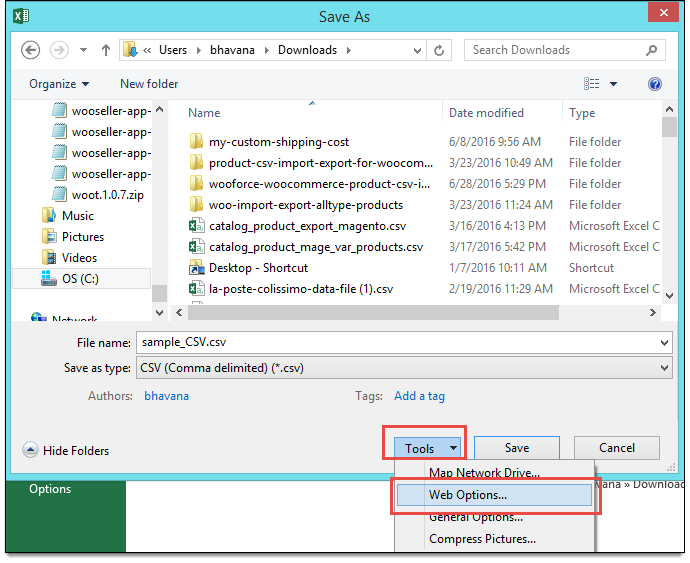Choose Map Network Drive menu entry
Image resolution: width=690 pixels, height=563 pixels.
[x=484, y=472]
